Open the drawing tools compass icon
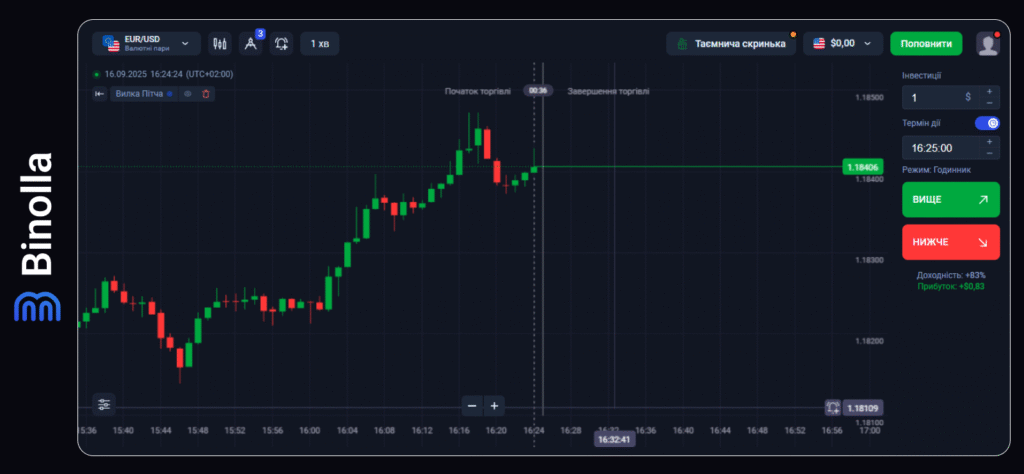The width and height of the screenshot is (1024, 474). pyautogui.click(x=251, y=44)
